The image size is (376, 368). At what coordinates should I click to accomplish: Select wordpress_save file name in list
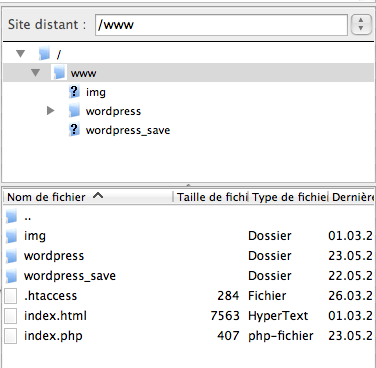(x=70, y=276)
